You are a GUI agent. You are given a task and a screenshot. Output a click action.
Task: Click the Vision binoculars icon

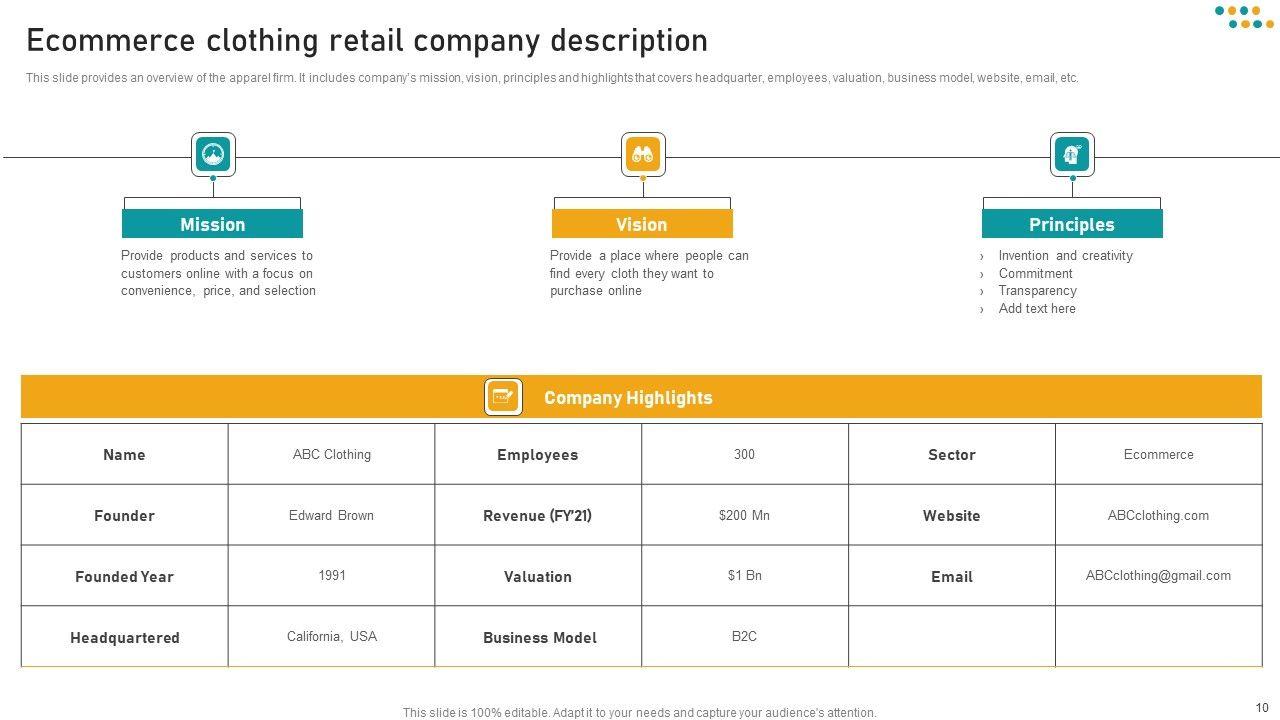642,155
